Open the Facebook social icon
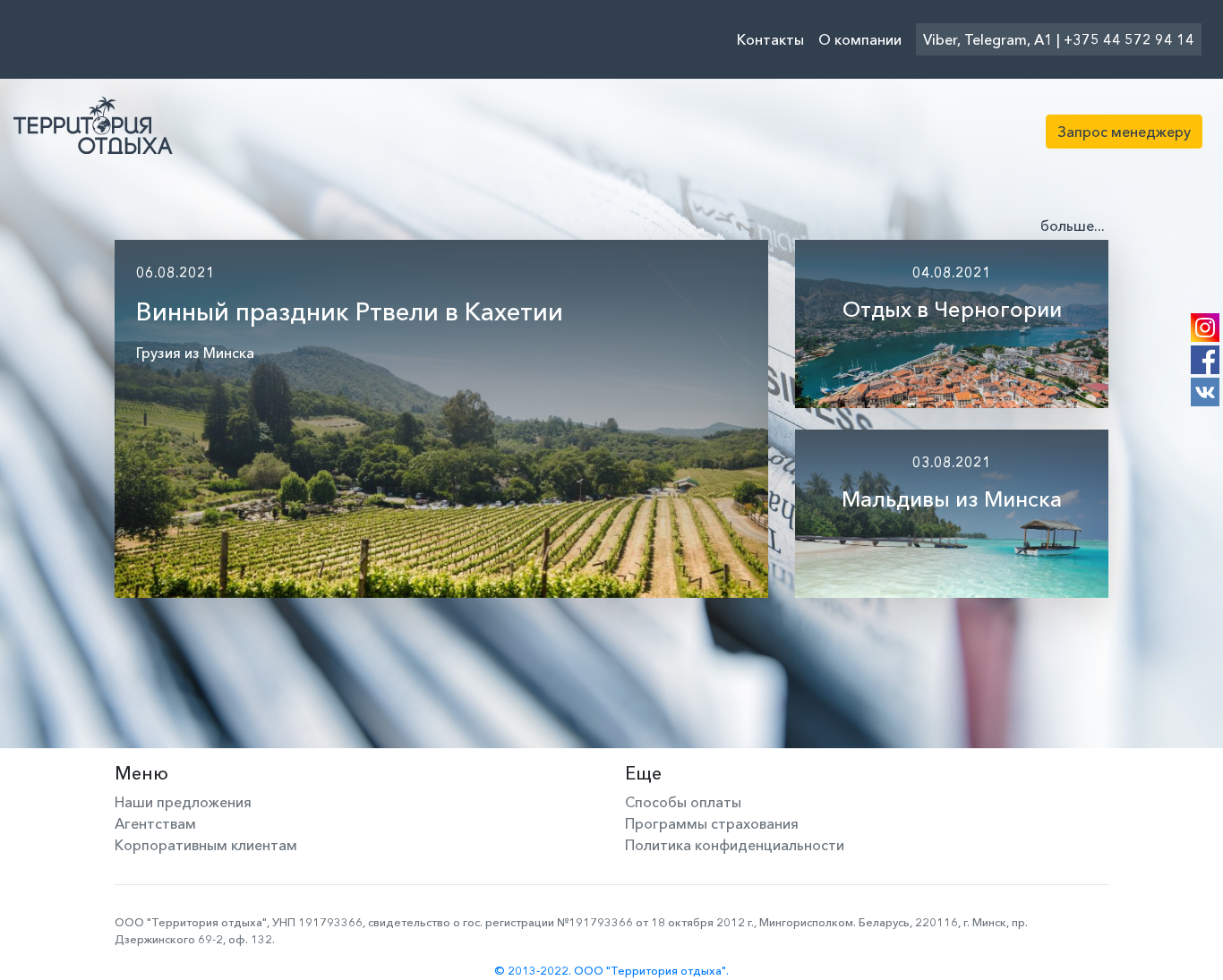1223x980 pixels. (x=1205, y=360)
